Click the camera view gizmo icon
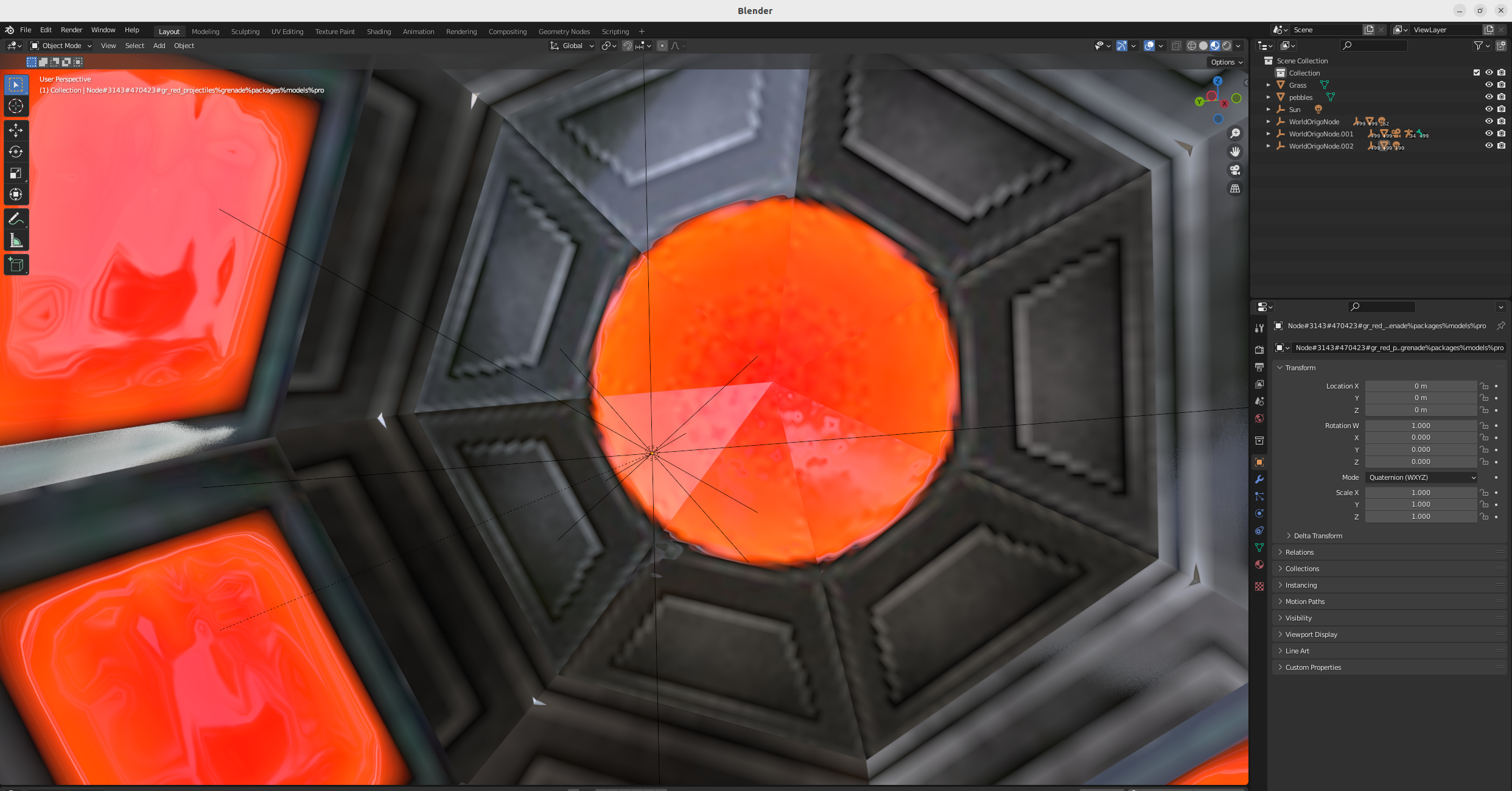1512x791 pixels. [x=1234, y=170]
